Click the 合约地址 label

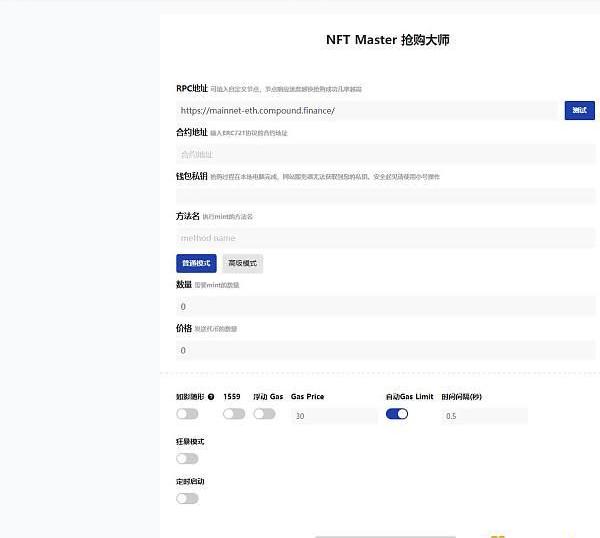point(192,132)
